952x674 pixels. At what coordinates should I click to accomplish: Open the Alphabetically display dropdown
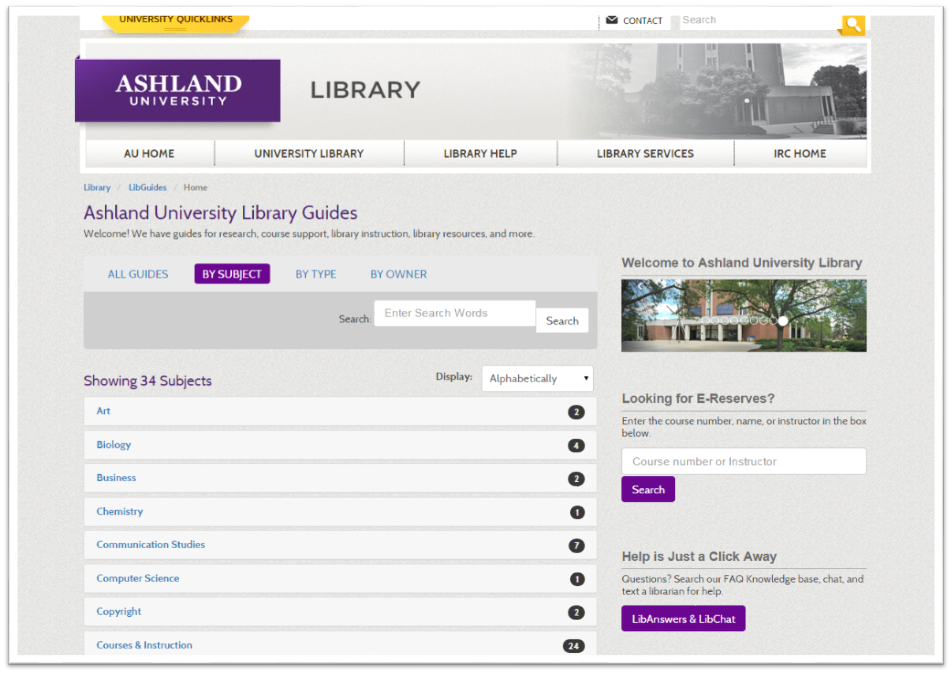tap(537, 378)
